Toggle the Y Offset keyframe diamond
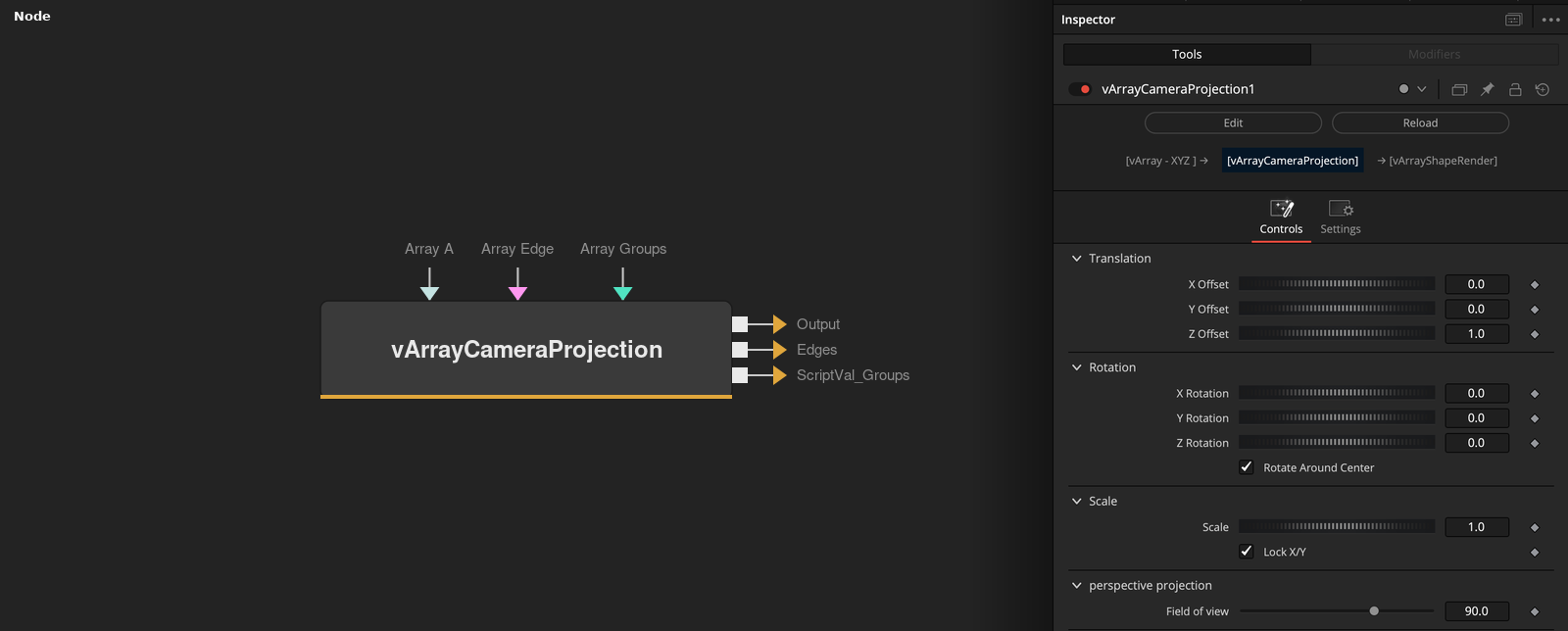The height and width of the screenshot is (631, 1568). (1535, 310)
